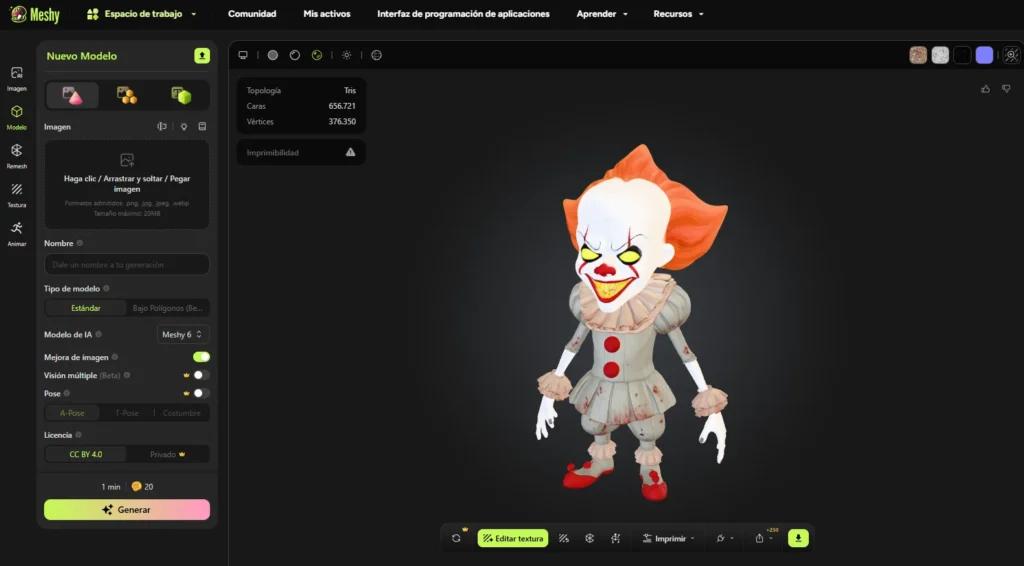Click the regenerate refresh icon in bottom toolbar
This screenshot has height=566, width=1024.
pos(456,539)
